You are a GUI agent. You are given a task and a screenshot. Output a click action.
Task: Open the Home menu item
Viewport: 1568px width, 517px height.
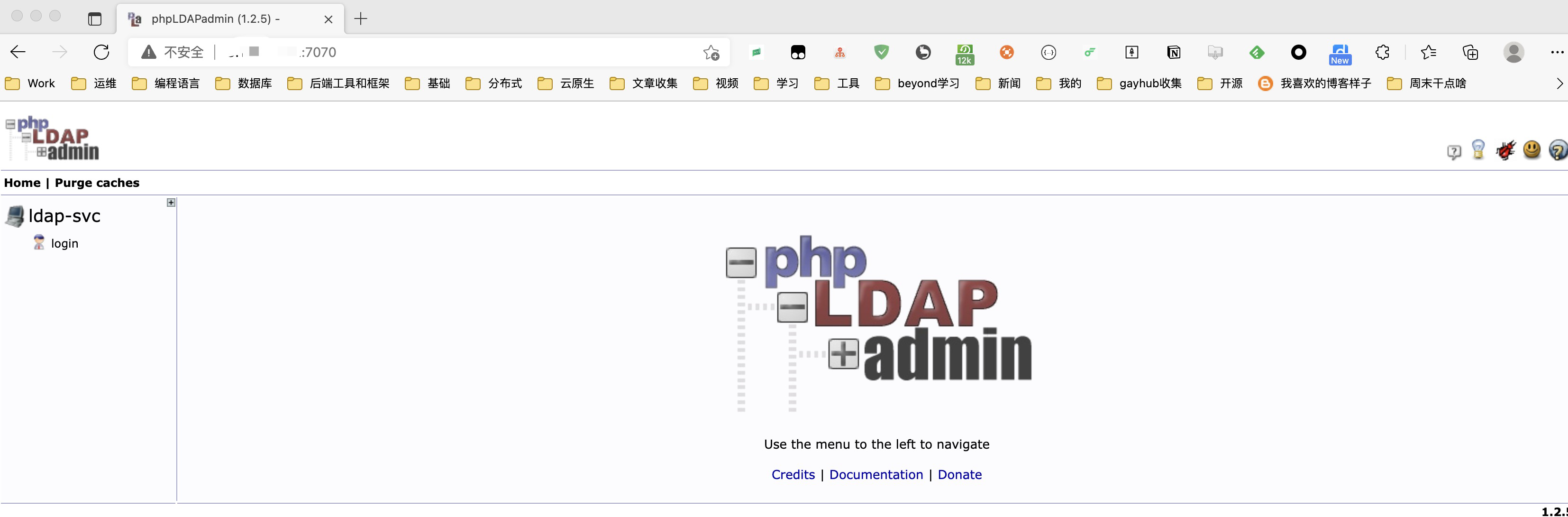click(x=22, y=183)
